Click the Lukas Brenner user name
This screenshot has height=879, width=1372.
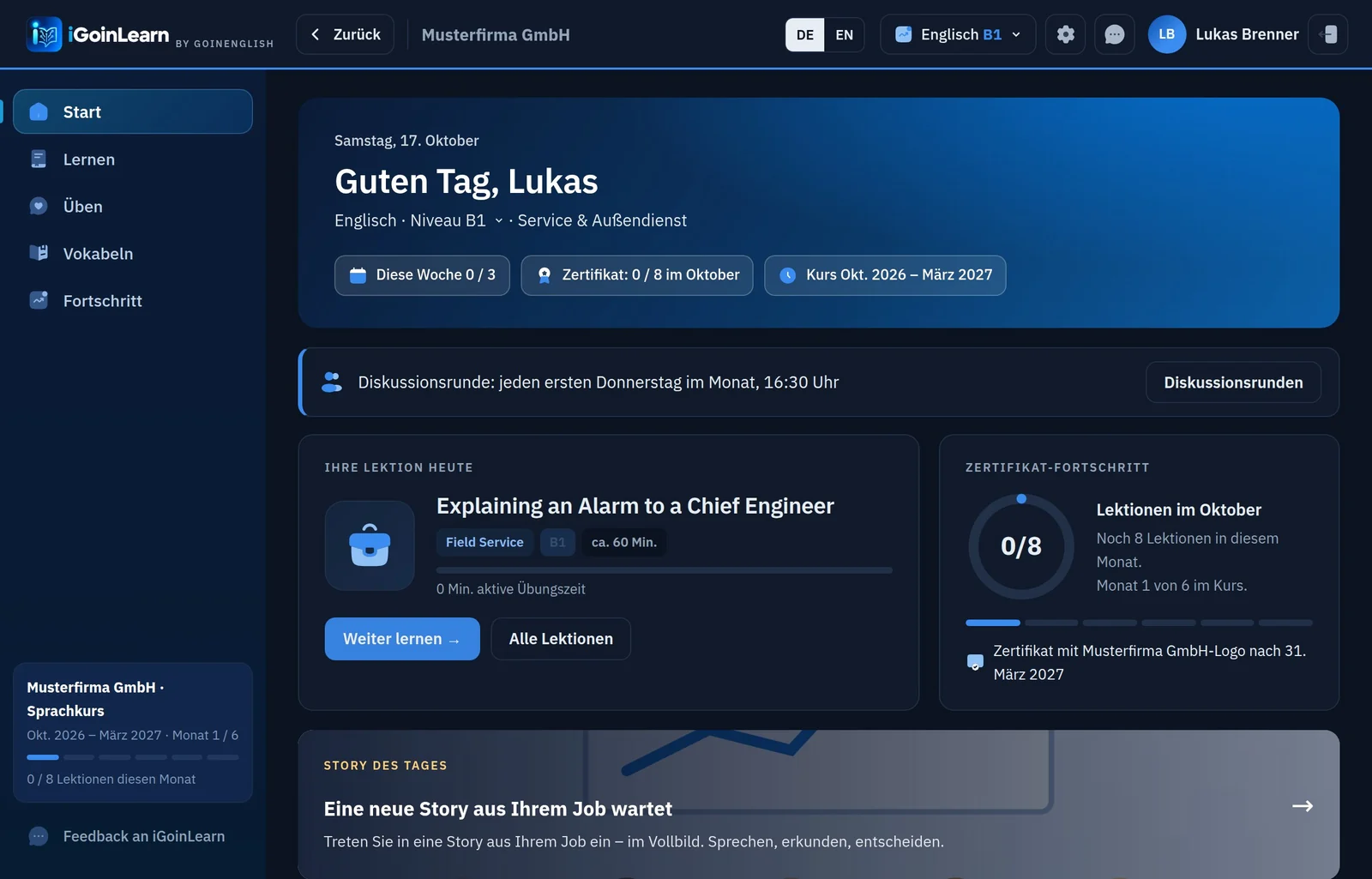[x=1247, y=34]
